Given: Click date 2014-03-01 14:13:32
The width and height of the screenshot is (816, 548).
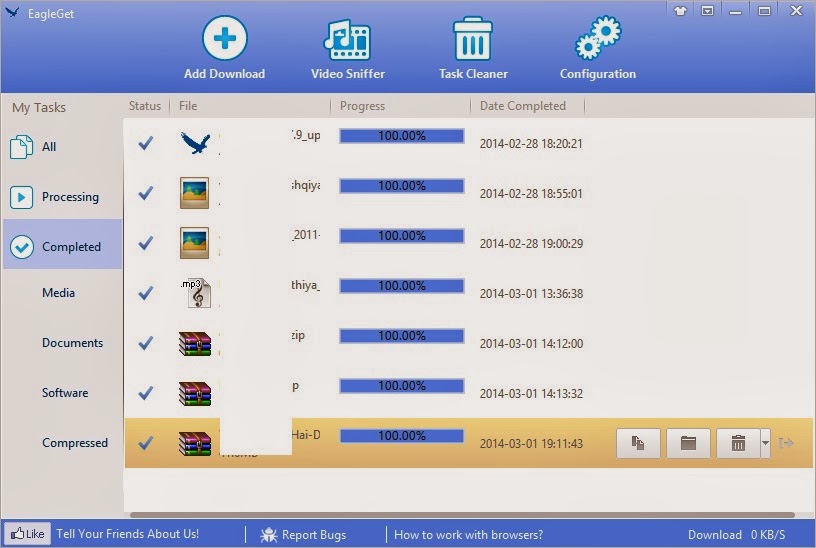Looking at the screenshot, I should pyautogui.click(x=531, y=393).
